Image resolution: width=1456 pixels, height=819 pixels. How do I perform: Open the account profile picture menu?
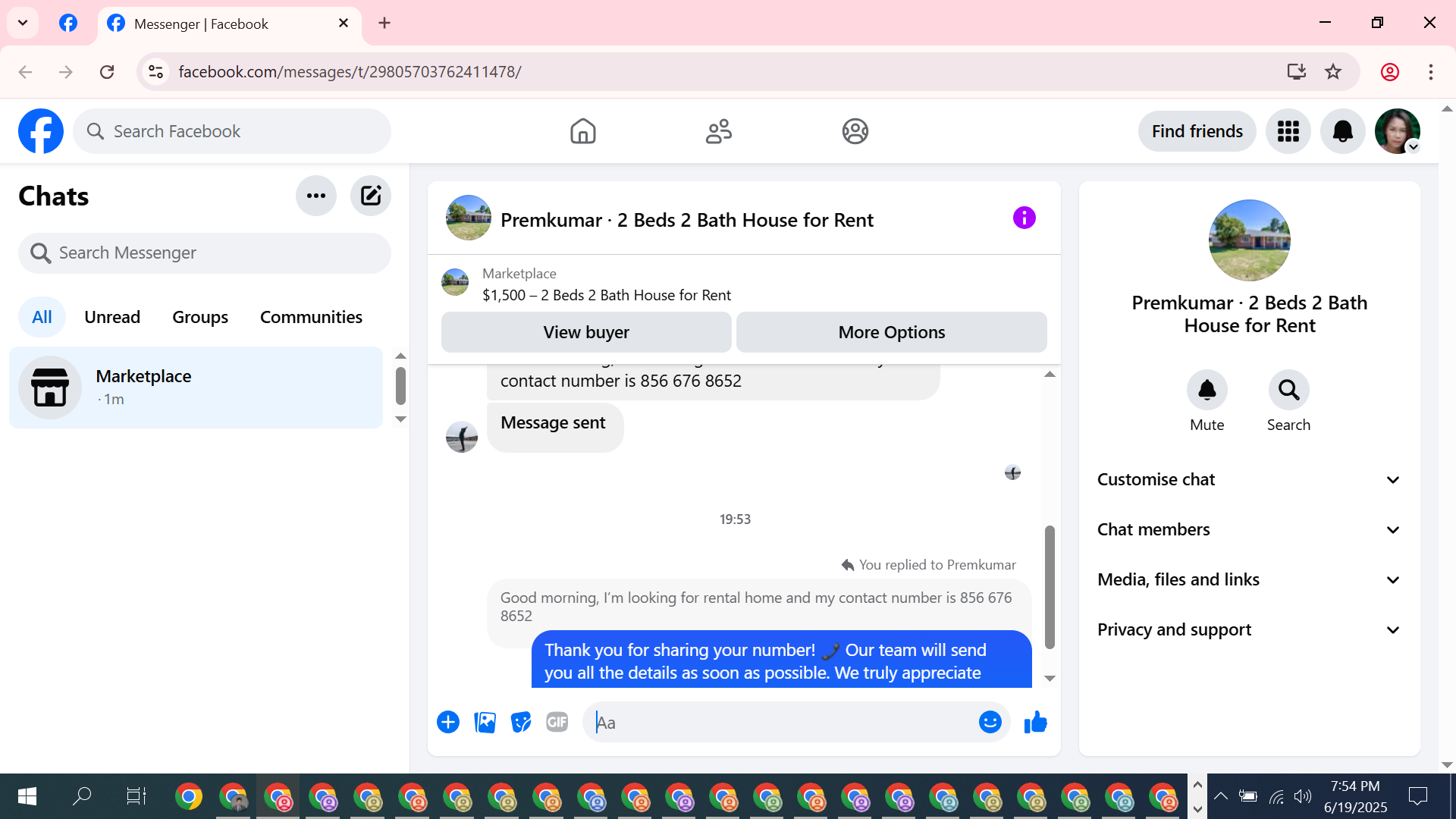1397,131
